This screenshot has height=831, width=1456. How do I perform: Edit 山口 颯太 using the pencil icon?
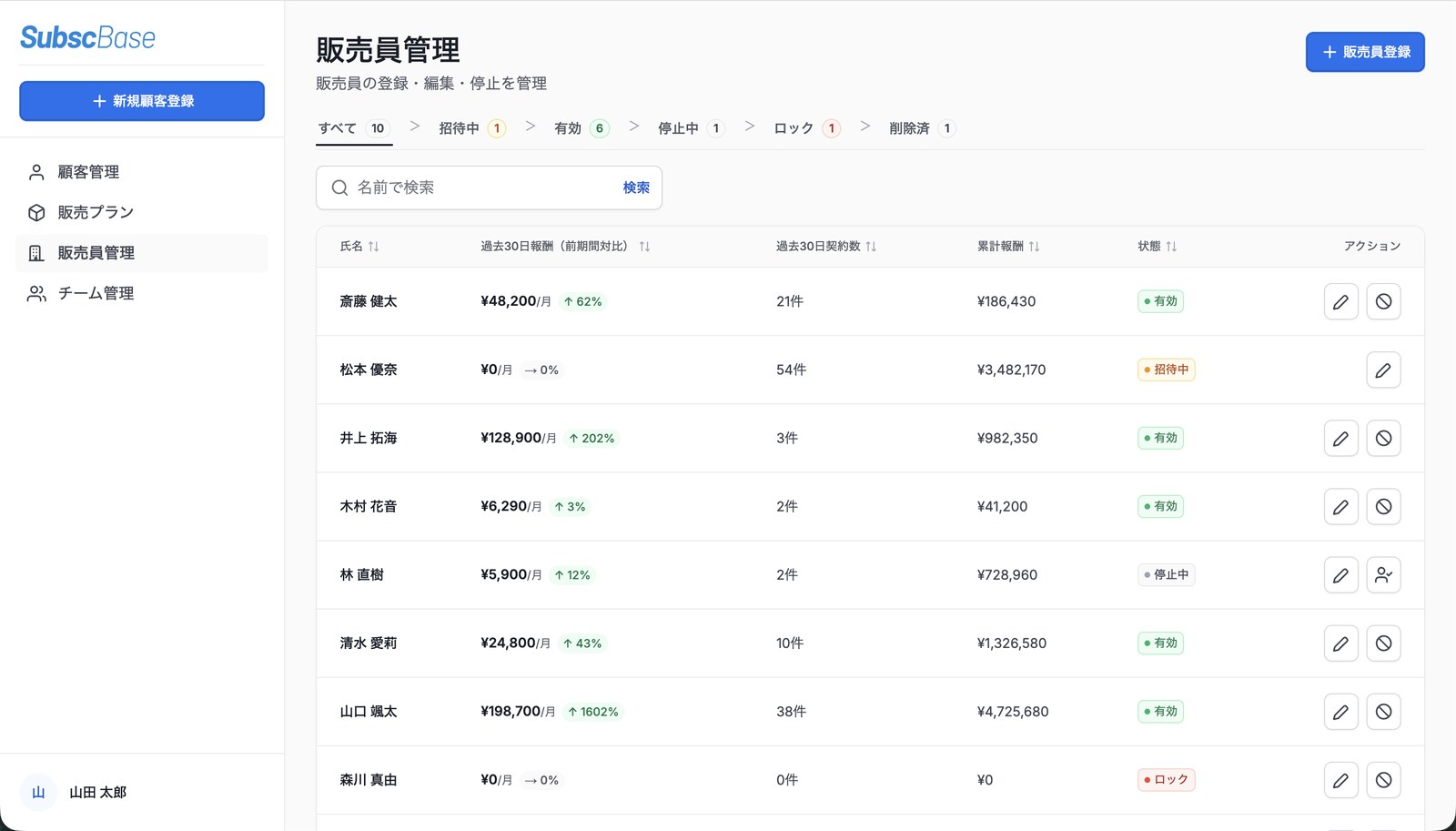1340,711
